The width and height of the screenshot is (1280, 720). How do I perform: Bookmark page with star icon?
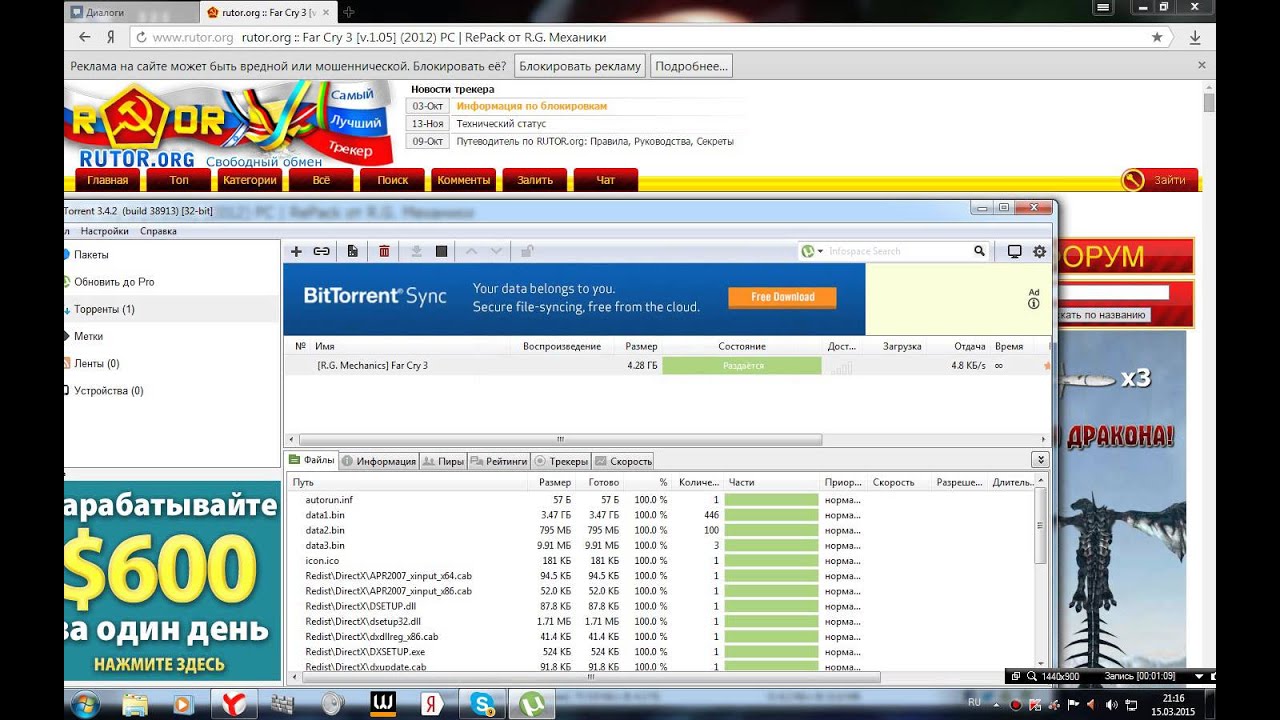point(1157,37)
